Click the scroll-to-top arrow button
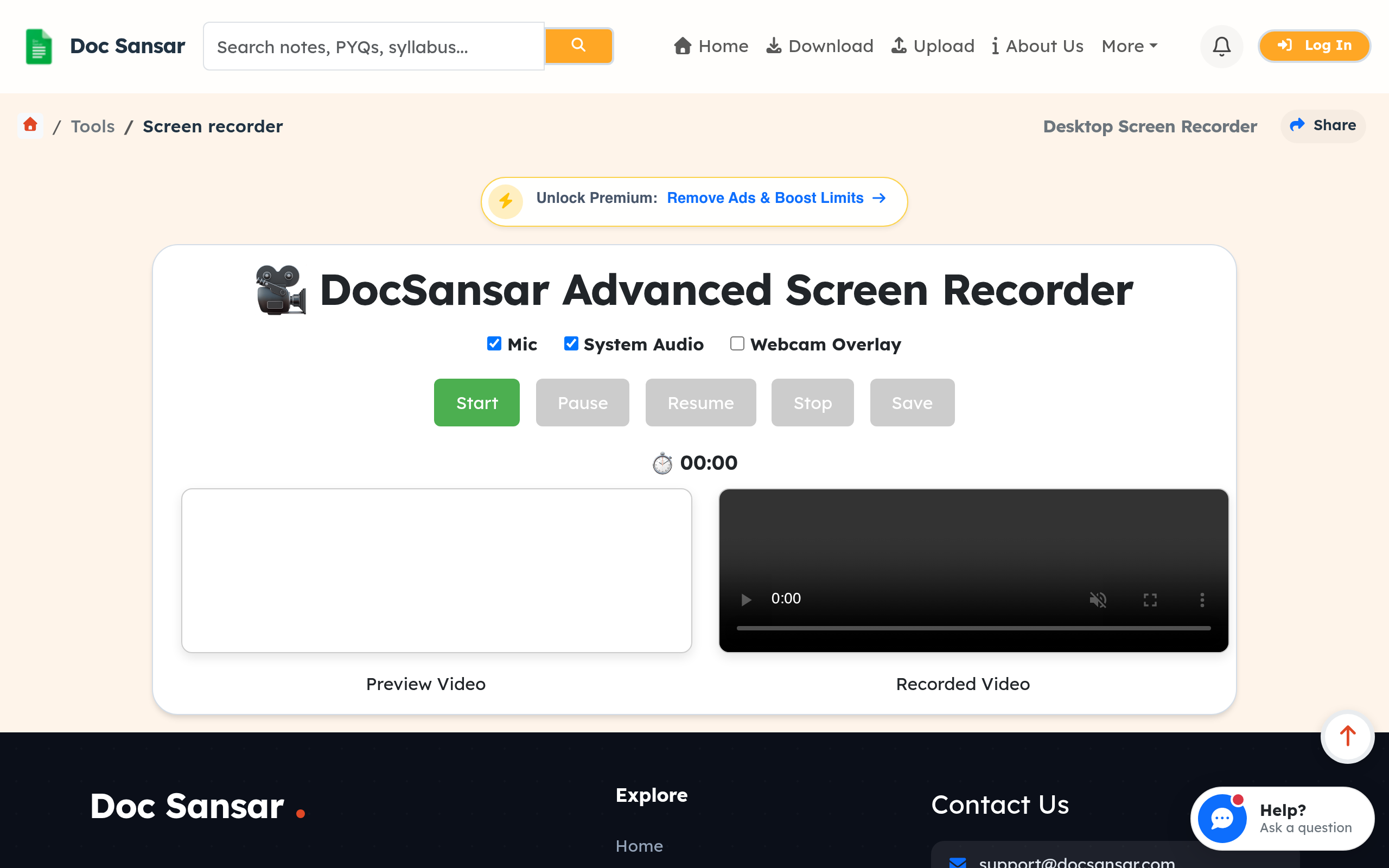The image size is (1389, 868). point(1347,737)
